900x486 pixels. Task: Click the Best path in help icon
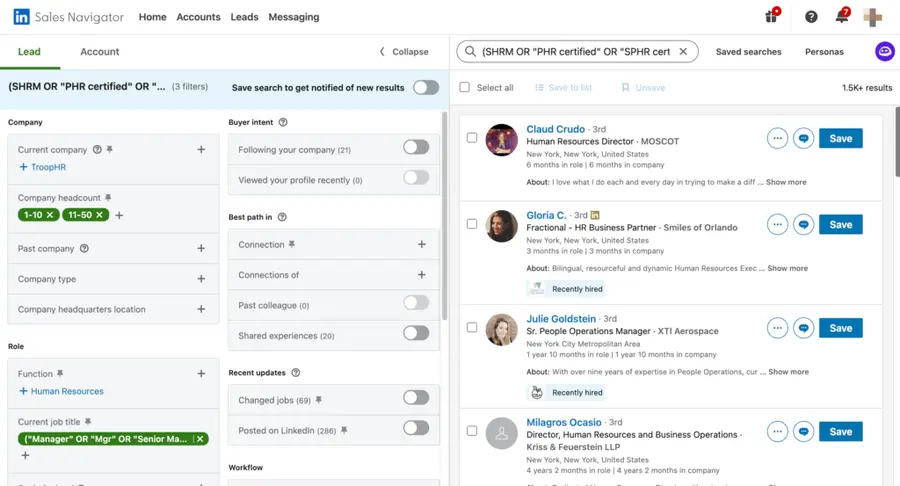tap(282, 217)
